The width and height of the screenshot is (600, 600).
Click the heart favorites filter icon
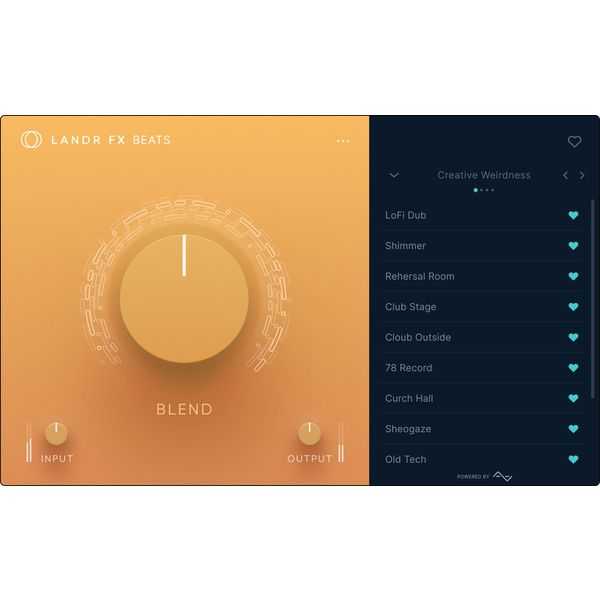click(574, 142)
